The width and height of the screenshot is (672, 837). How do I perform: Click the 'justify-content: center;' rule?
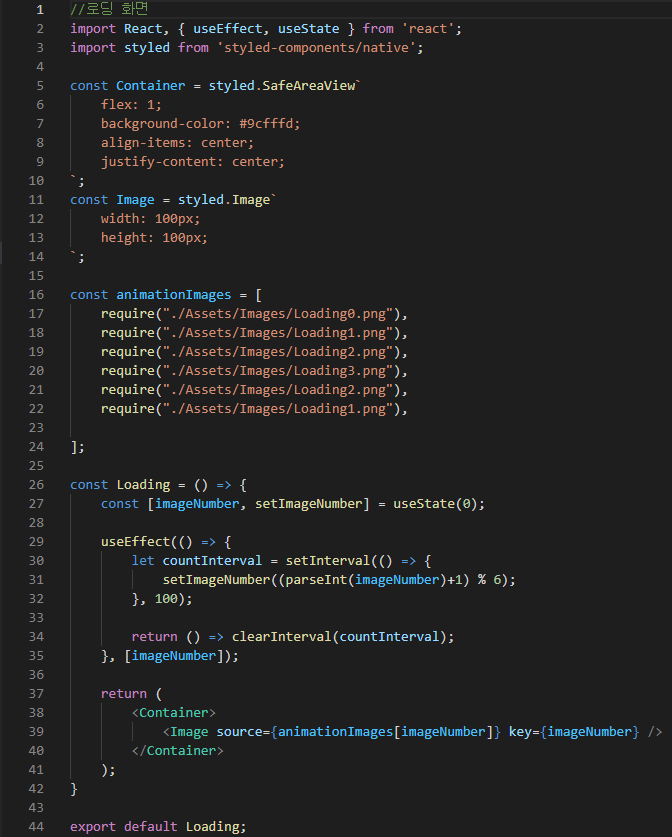click(x=193, y=162)
